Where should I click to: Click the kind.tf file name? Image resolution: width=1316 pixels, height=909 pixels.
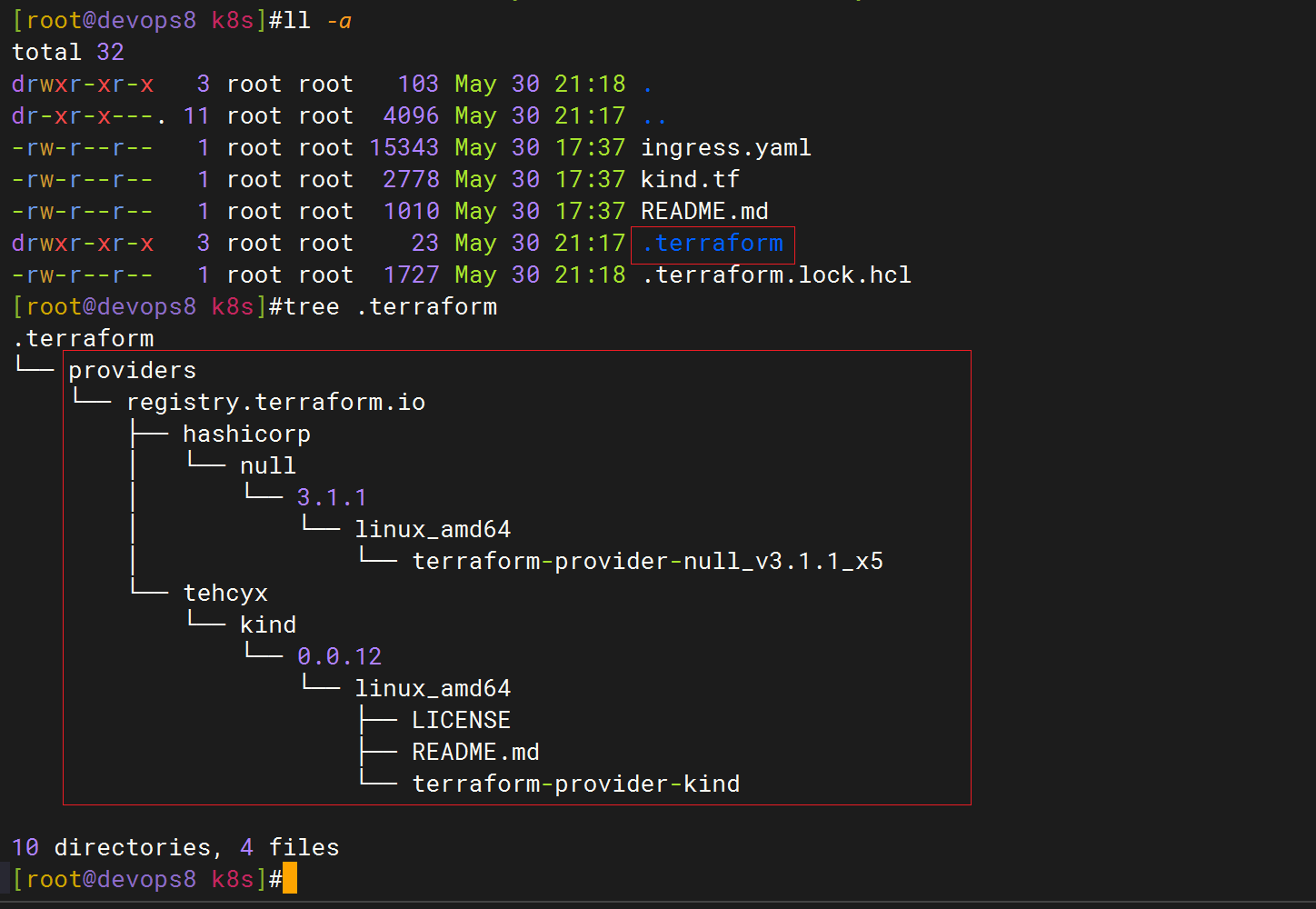point(690,179)
